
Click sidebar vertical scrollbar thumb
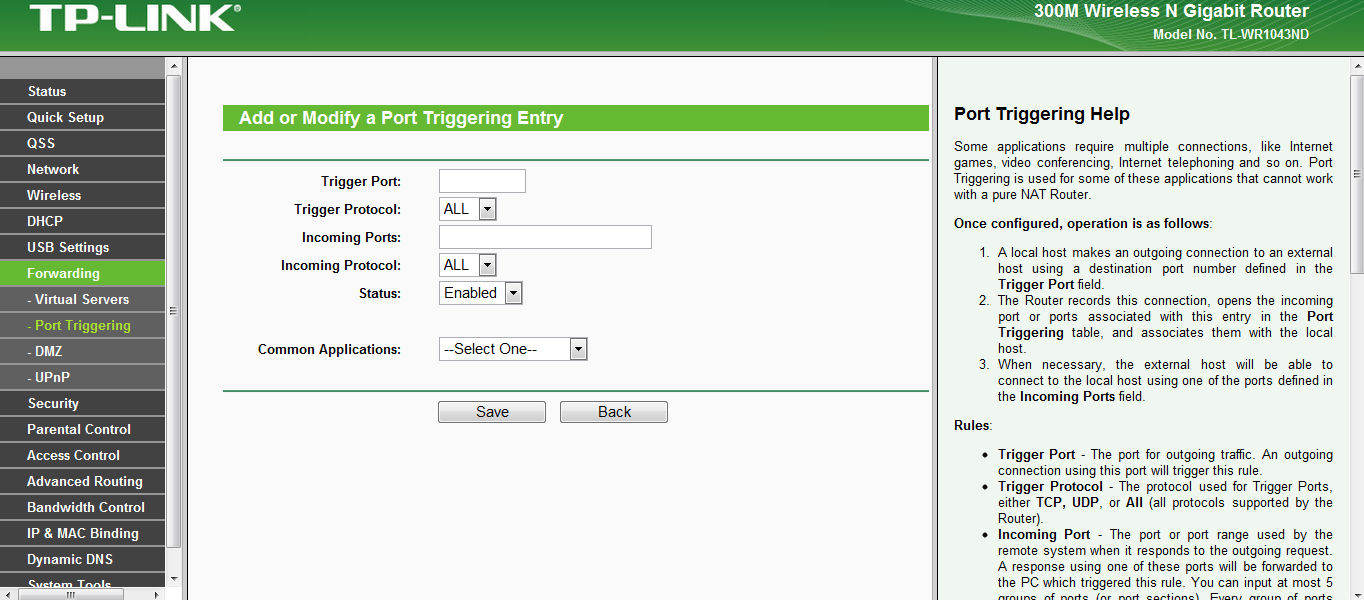pos(174,310)
